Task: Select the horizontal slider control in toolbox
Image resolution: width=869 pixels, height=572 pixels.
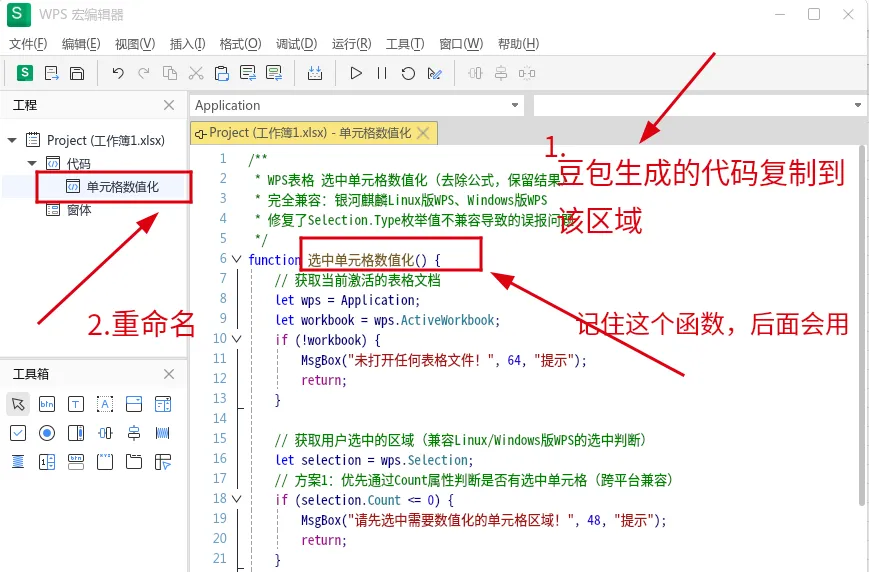Action: [105, 433]
